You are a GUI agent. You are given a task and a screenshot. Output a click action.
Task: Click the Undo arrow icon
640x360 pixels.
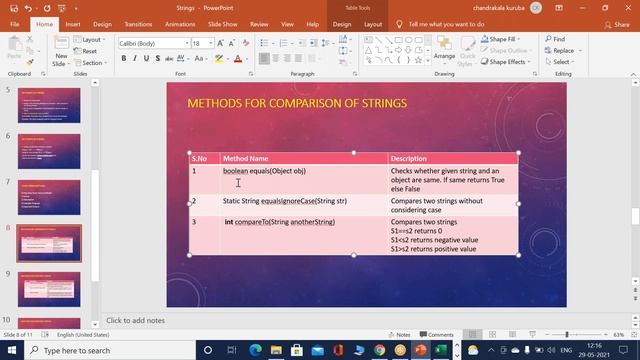28,8
